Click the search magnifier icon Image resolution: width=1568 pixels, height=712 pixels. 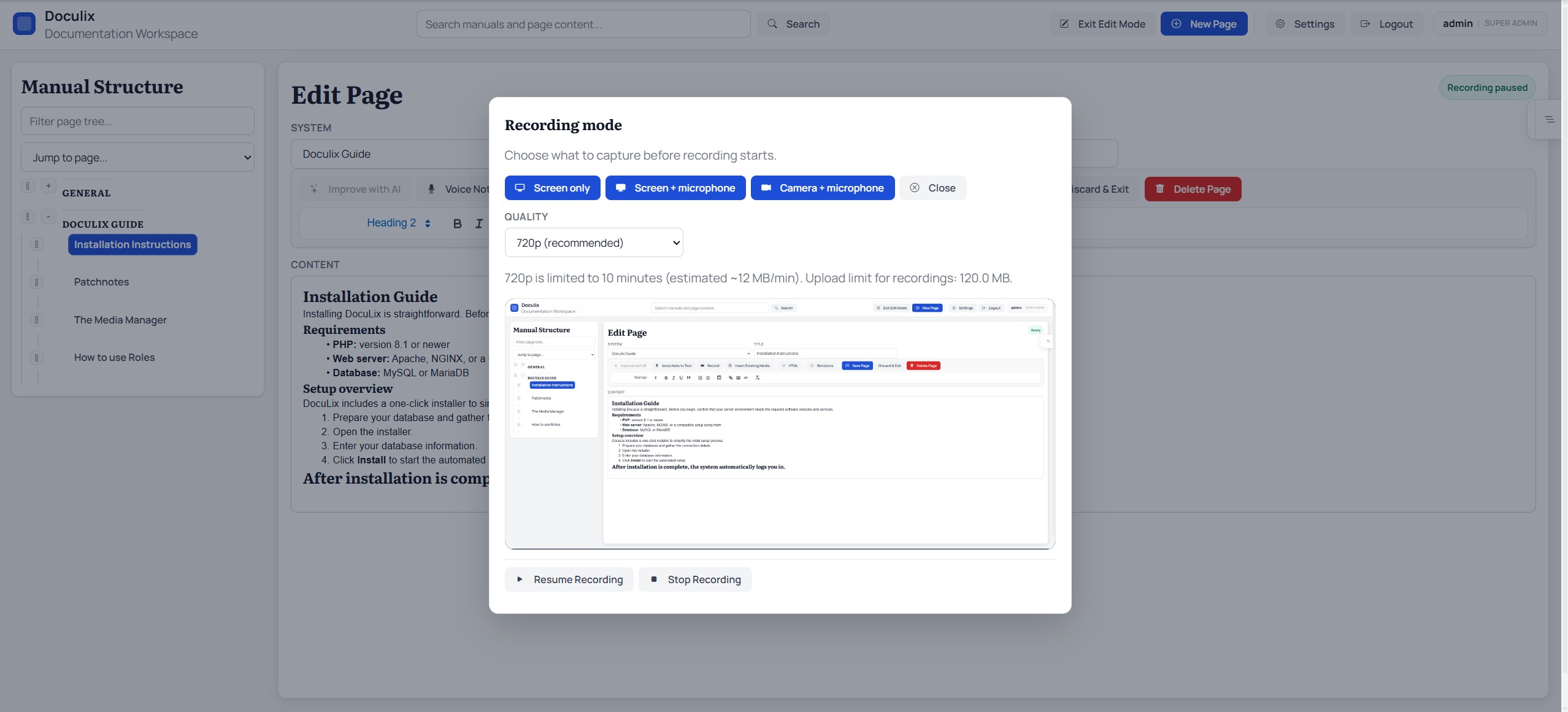(x=772, y=23)
